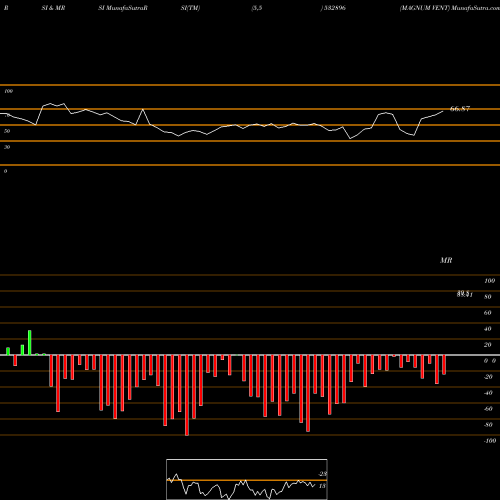Click the '-60' label on the MR right axis
Screen dimensions: 500x500
pyautogui.click(x=488, y=409)
